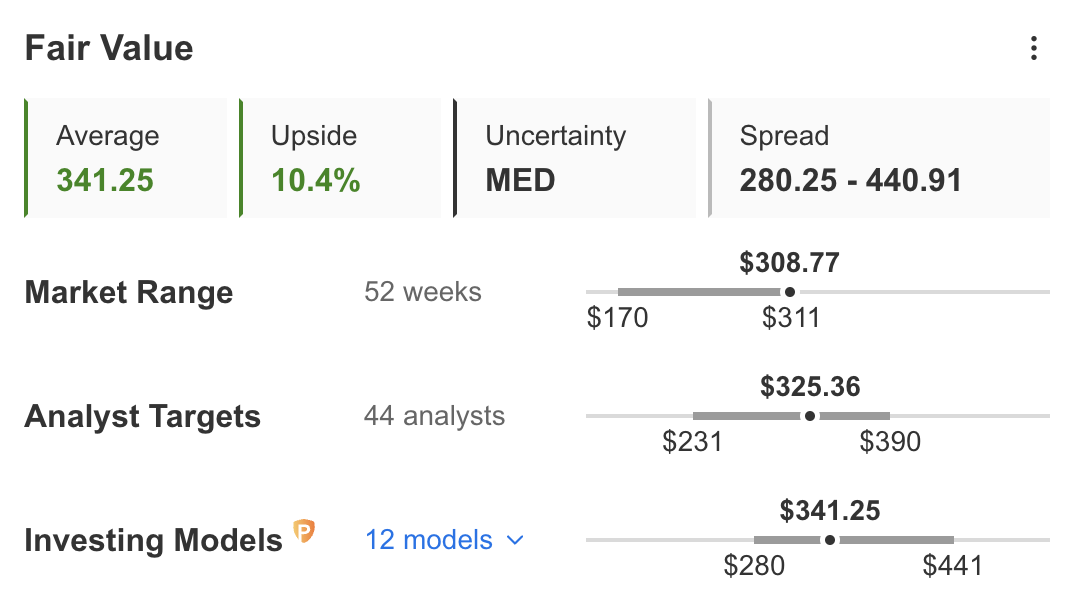Screen dimensions: 1068x595
Task: Click the Market Range label
Action: (129, 293)
